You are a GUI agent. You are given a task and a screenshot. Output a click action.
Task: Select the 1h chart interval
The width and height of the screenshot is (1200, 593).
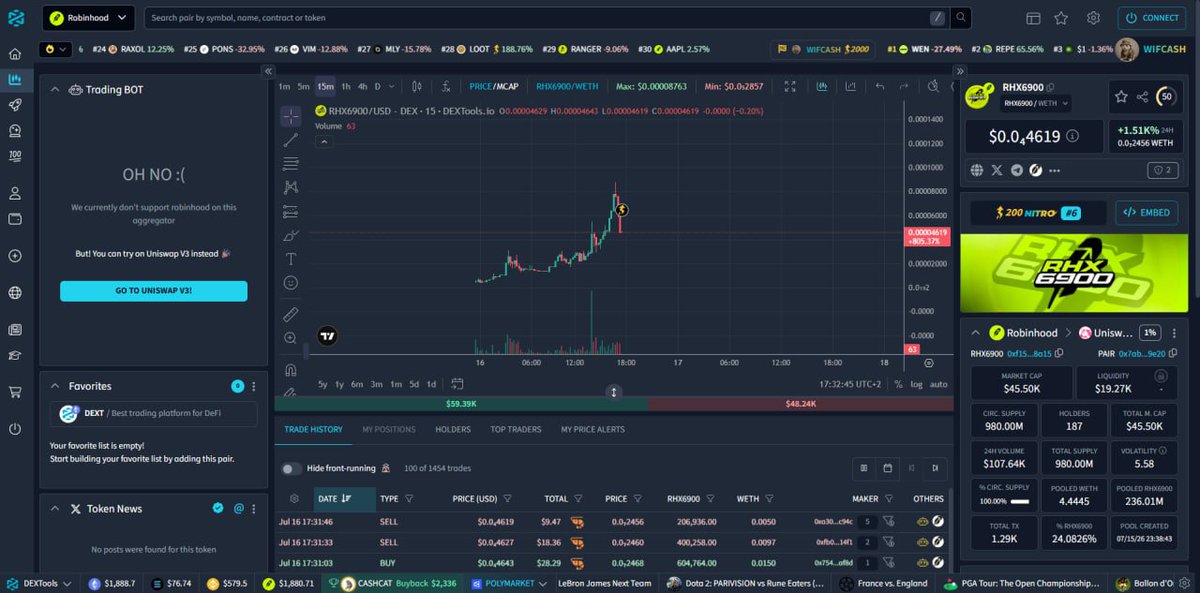point(346,87)
